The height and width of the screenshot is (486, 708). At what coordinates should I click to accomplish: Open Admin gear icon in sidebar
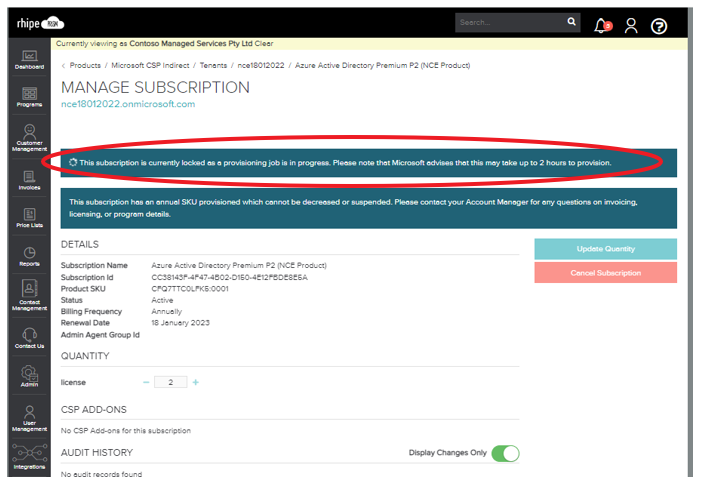point(29,376)
